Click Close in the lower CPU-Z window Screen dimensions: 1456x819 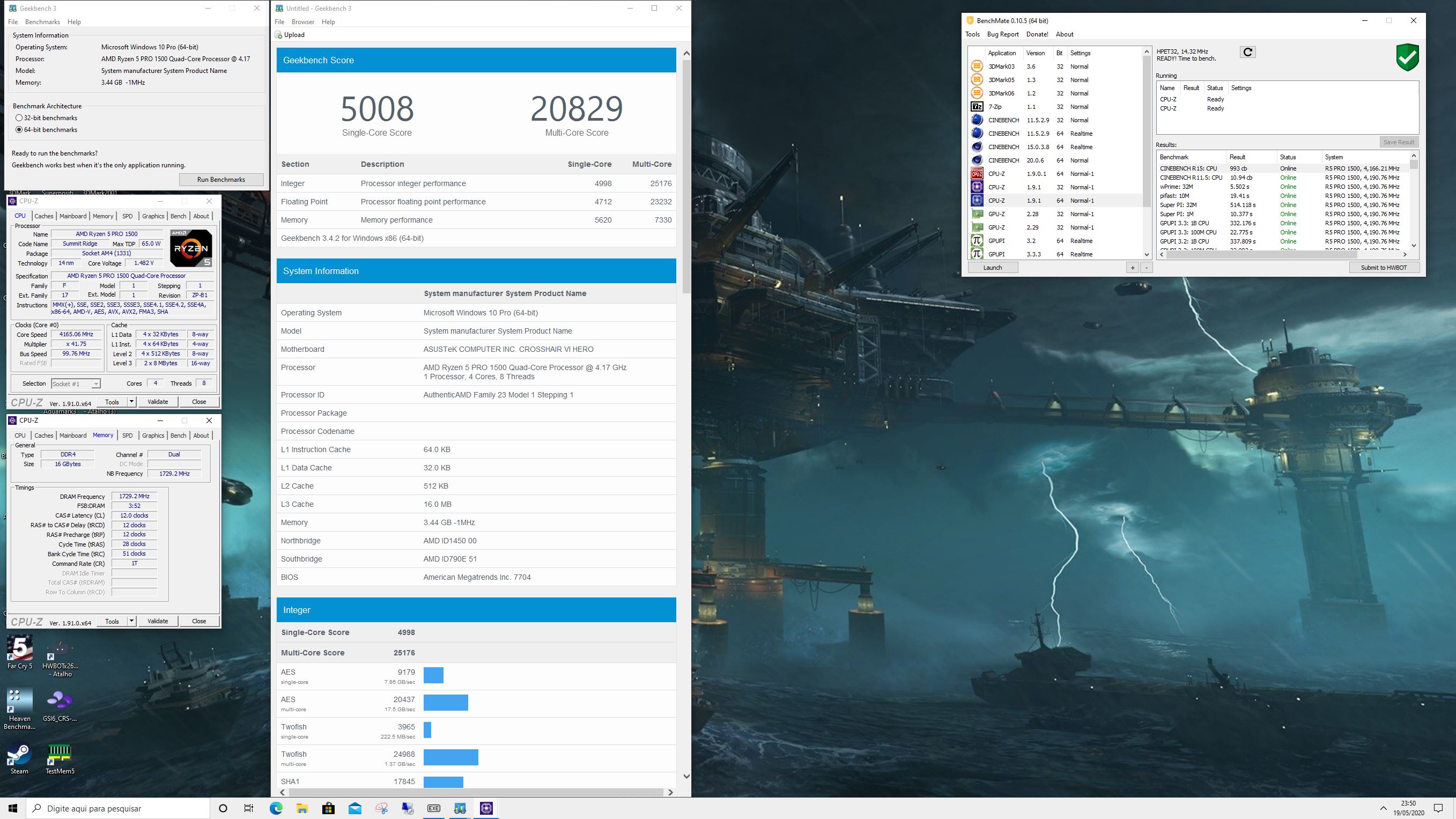(x=199, y=621)
